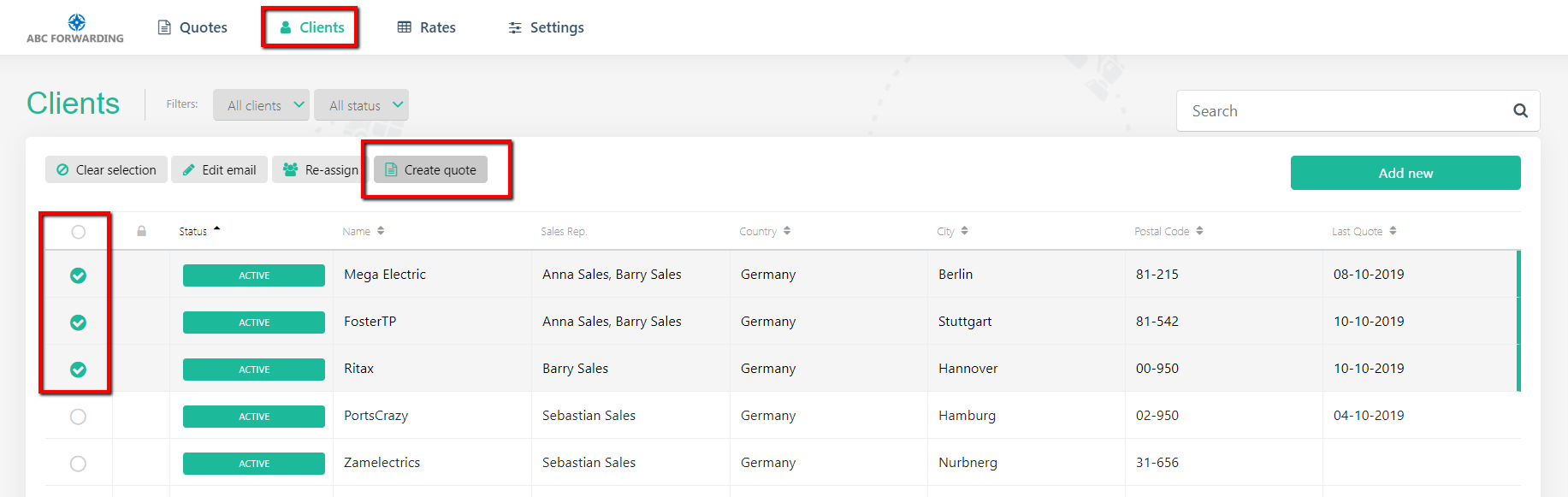
Task: Click the Clear selection button
Action: point(106,169)
